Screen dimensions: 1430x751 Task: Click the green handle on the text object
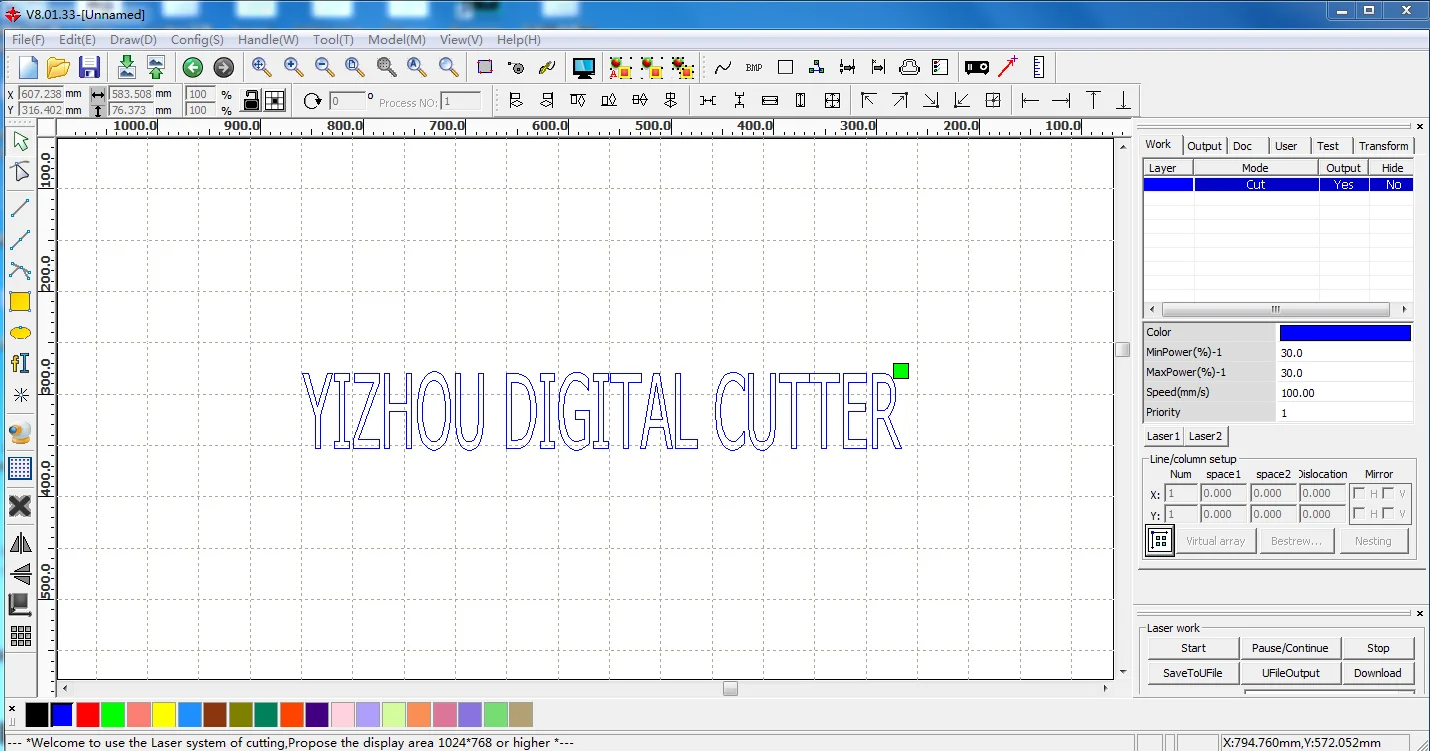pyautogui.click(x=901, y=371)
